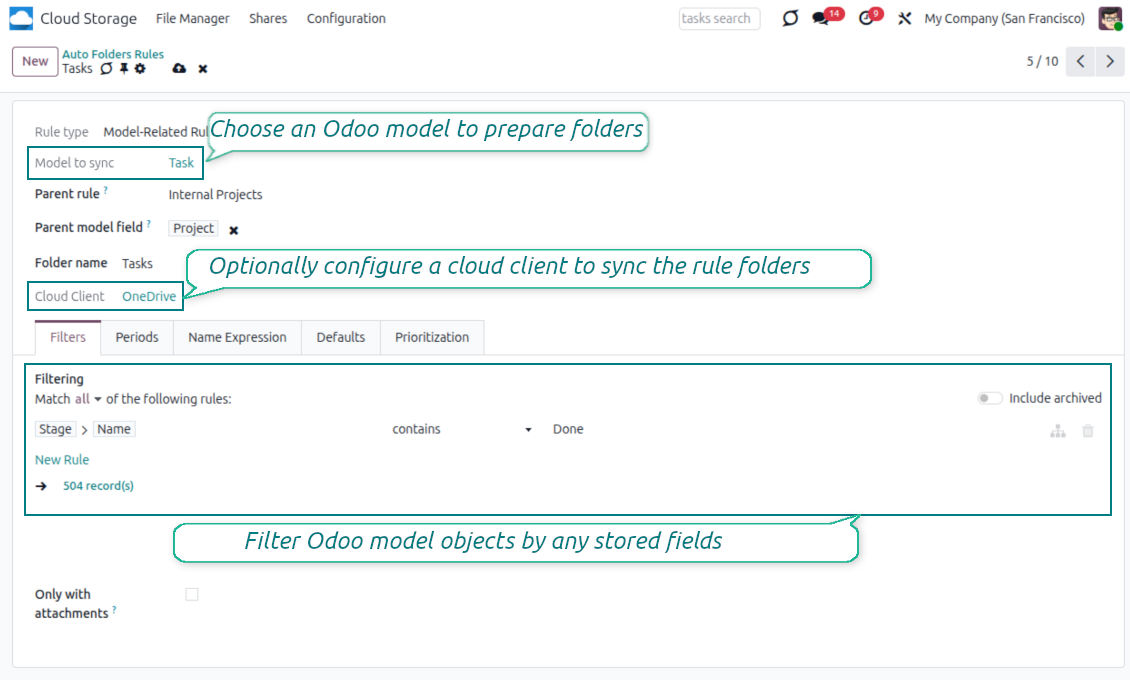Open My Company (San Francisco) company switcher
The height and width of the screenshot is (680, 1130).
tap(1004, 19)
